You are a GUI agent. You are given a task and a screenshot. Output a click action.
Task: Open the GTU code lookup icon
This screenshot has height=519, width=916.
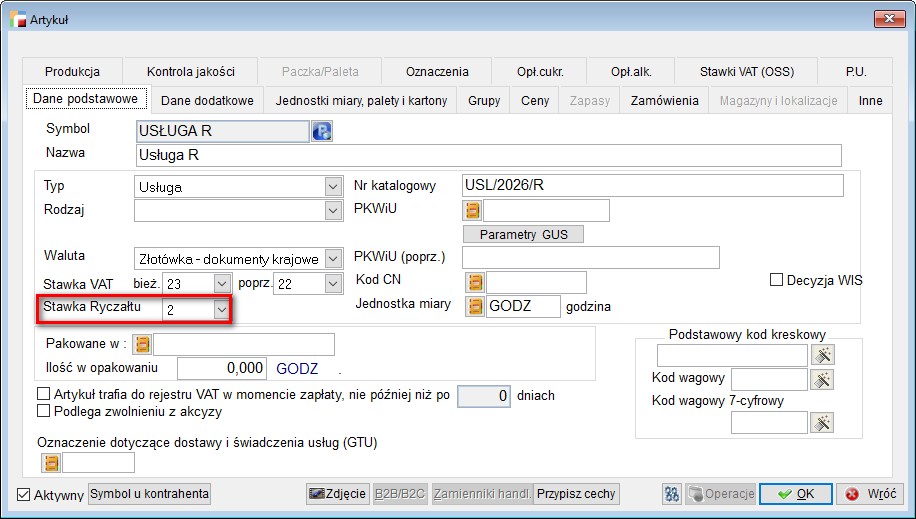click(50, 462)
